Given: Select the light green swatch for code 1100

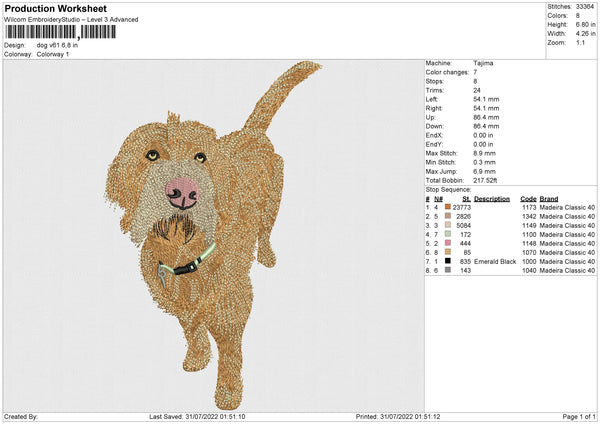Looking at the screenshot, I should tap(448, 234).
